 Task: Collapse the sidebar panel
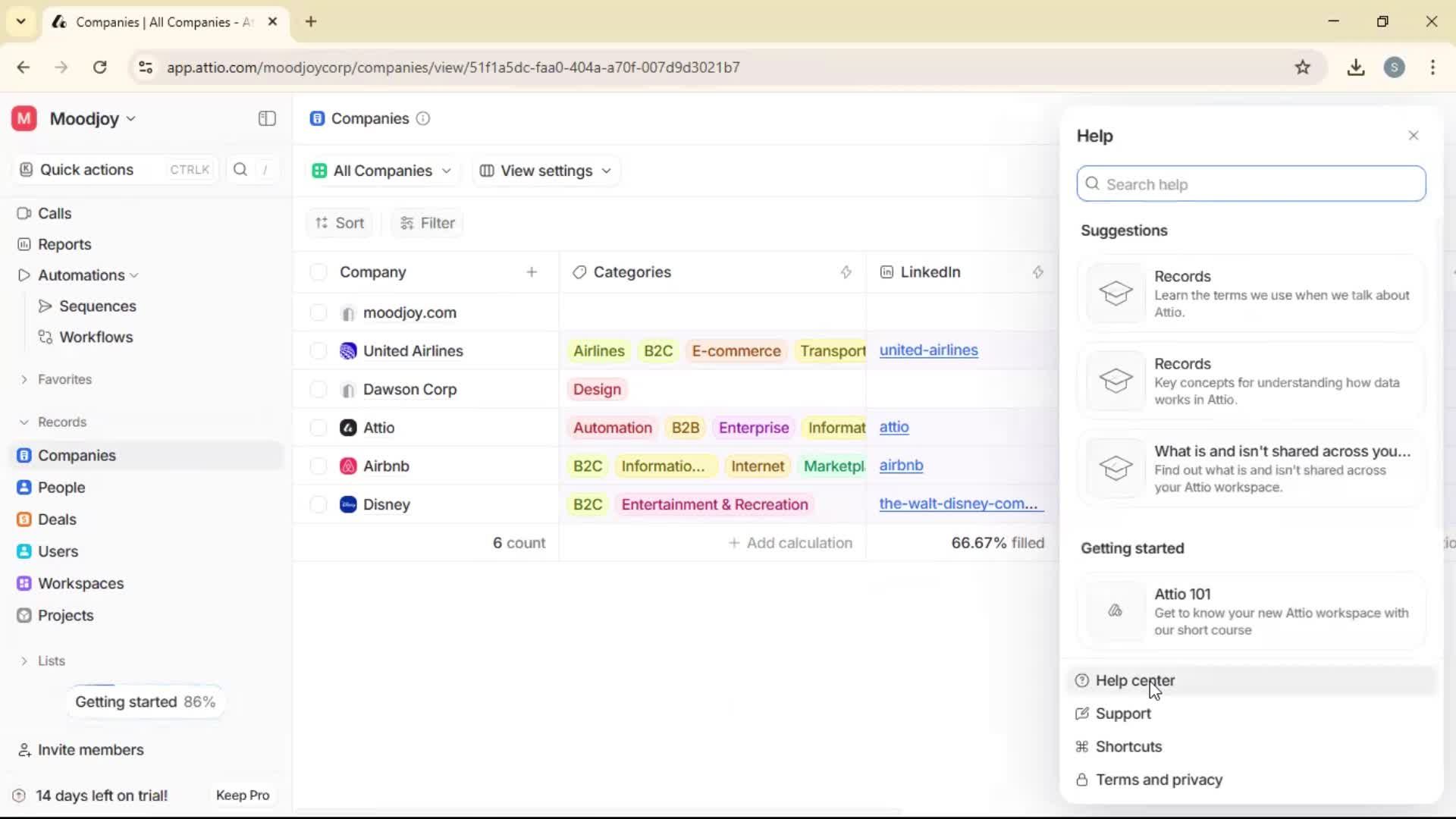266,118
